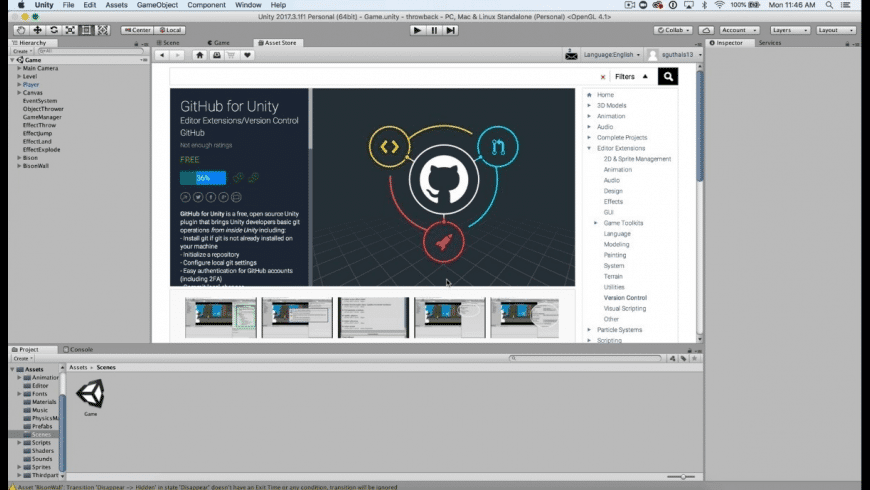Click the Play button to run the game
This screenshot has height=490, width=870.
tap(417, 30)
